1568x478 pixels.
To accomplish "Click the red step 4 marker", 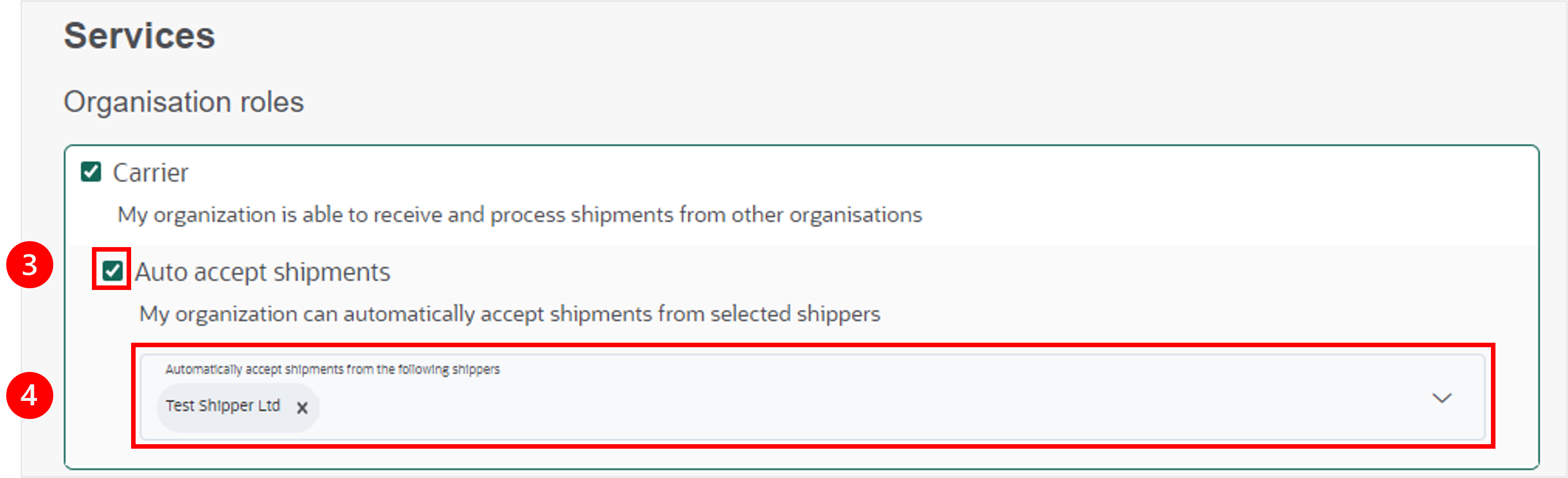I will coord(29,395).
